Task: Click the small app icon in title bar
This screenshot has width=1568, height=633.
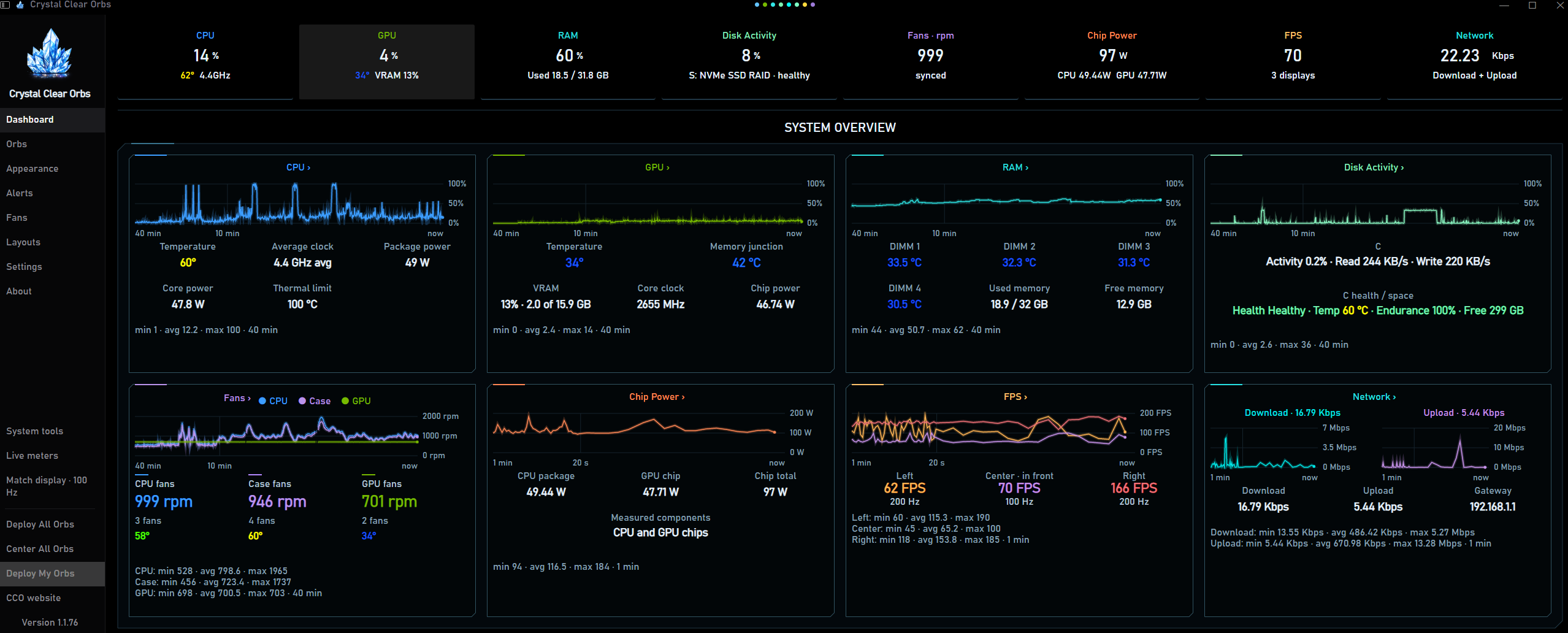Action: coord(20,5)
